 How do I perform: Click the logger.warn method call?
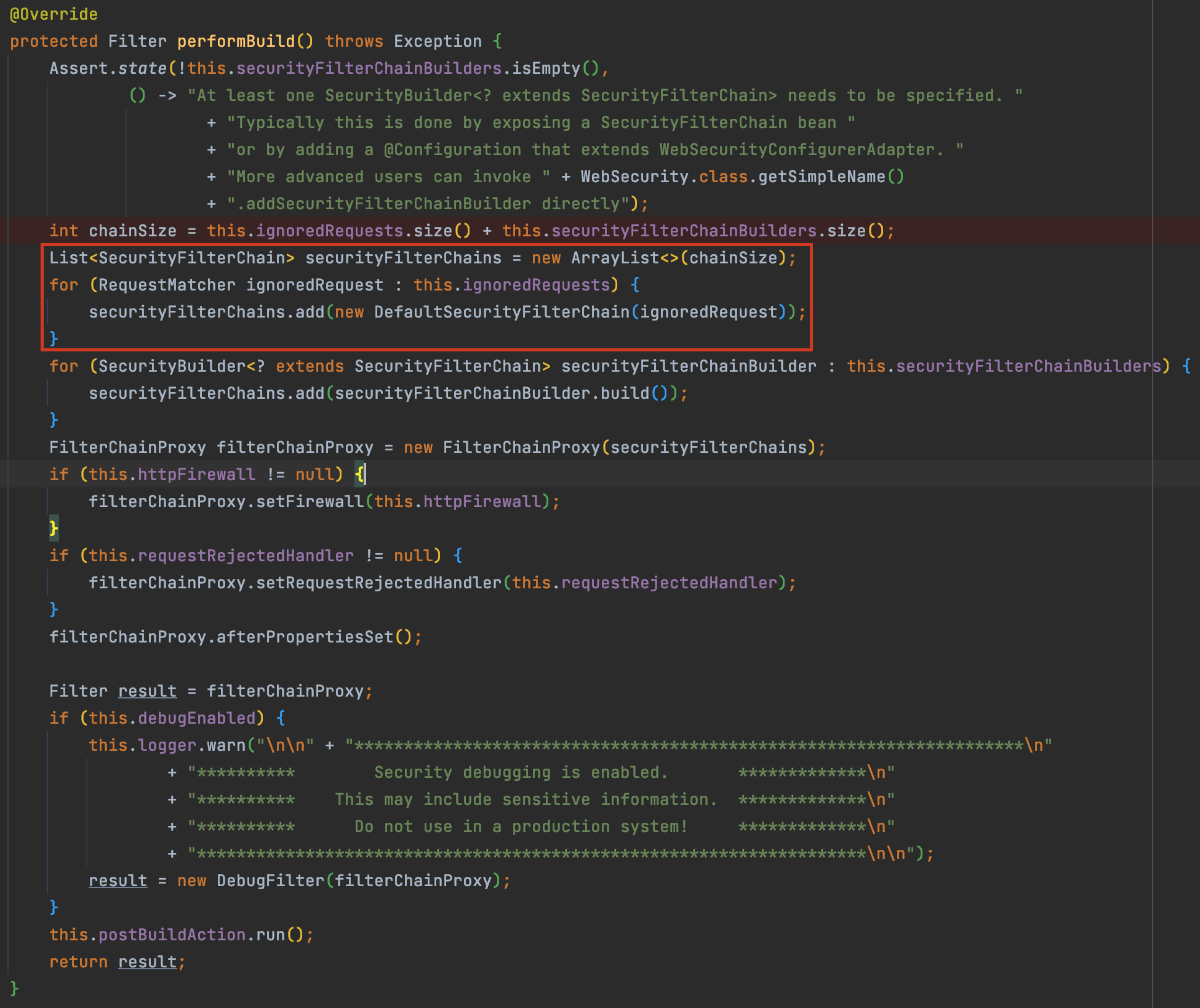point(226,745)
